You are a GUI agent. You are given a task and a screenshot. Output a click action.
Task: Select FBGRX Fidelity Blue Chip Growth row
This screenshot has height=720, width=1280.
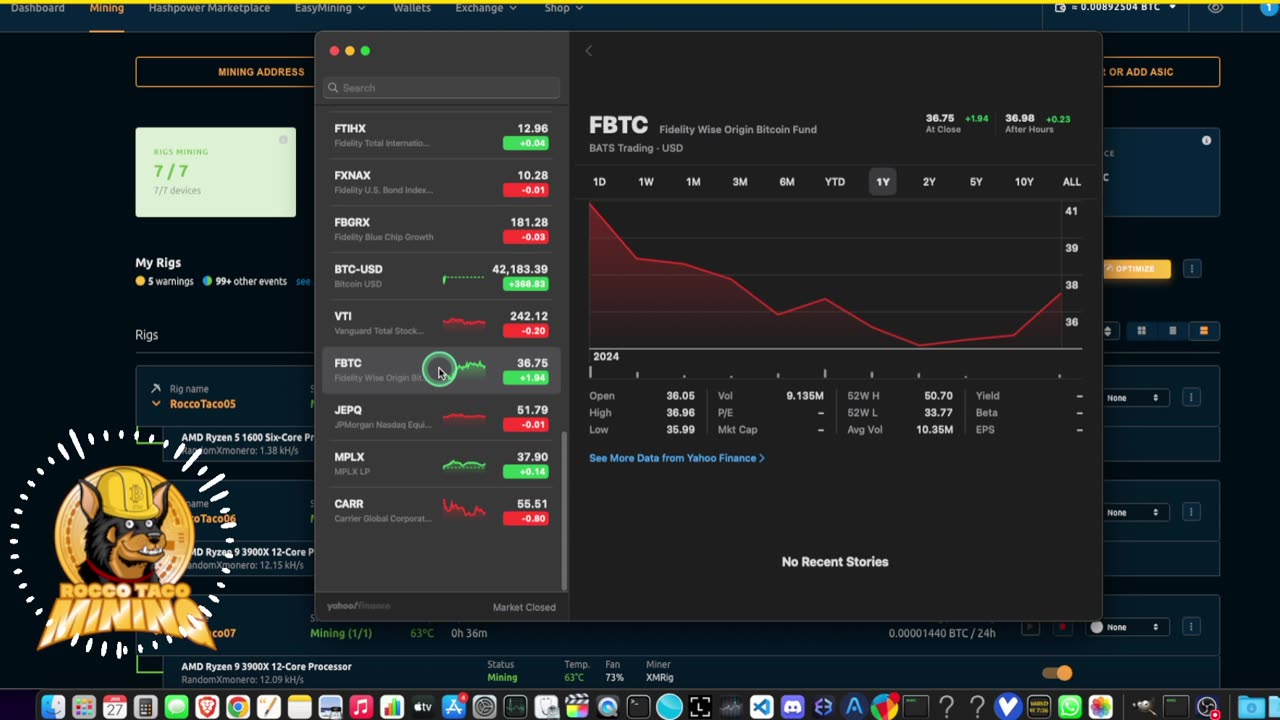[x=441, y=230]
